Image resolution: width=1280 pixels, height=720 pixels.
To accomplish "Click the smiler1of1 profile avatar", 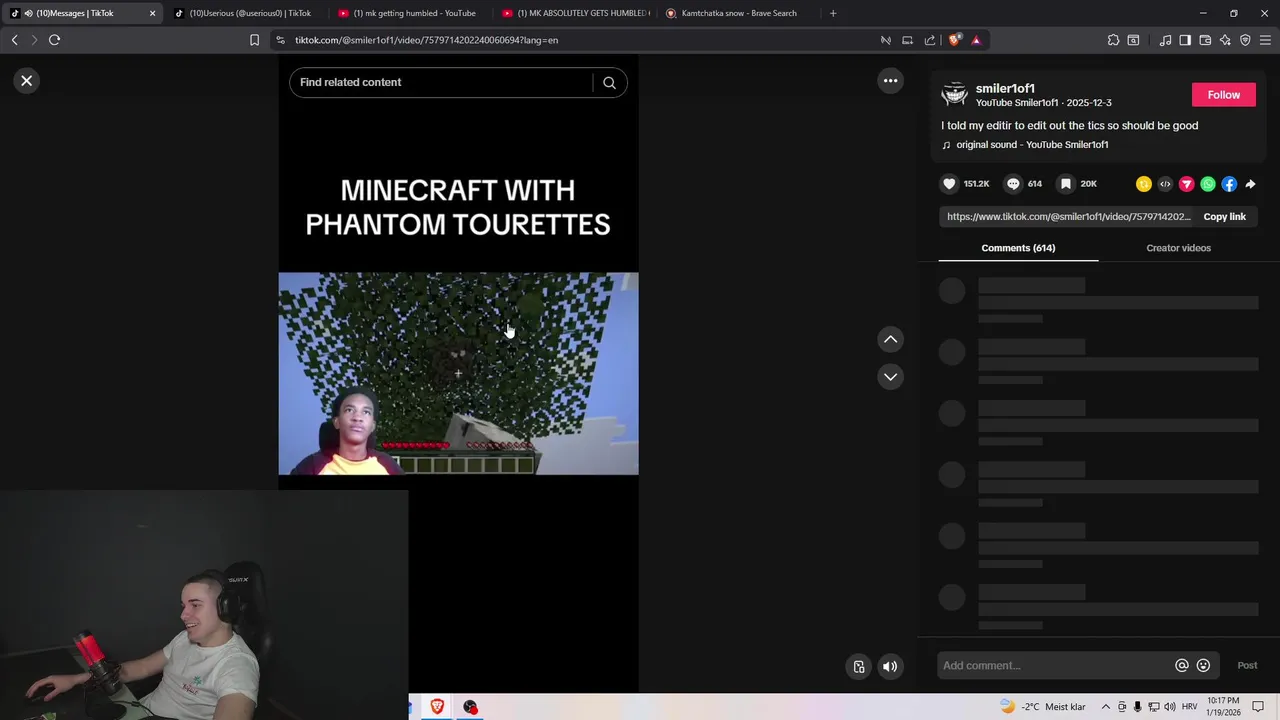I will pos(955,95).
